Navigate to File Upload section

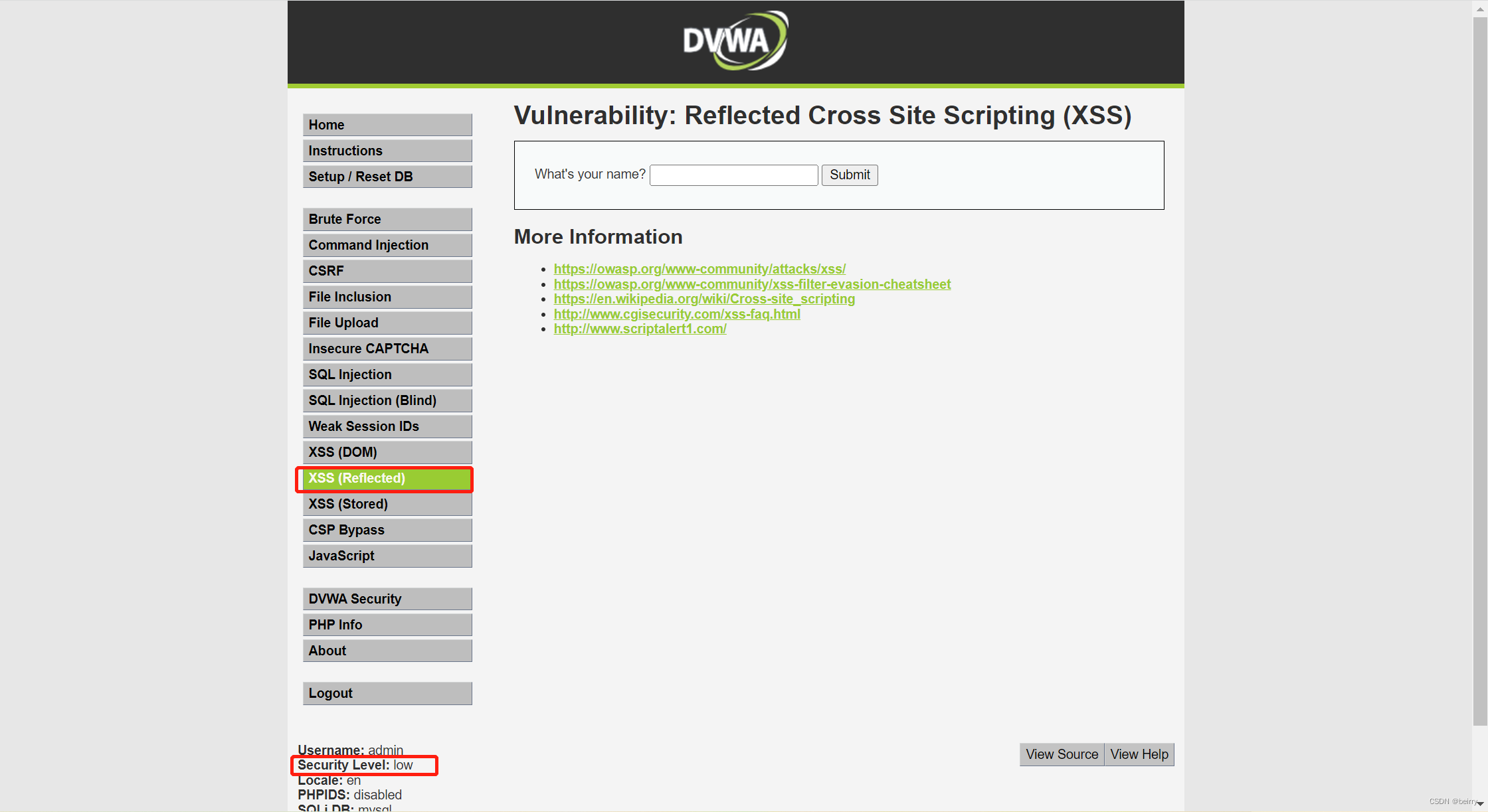[x=387, y=323]
